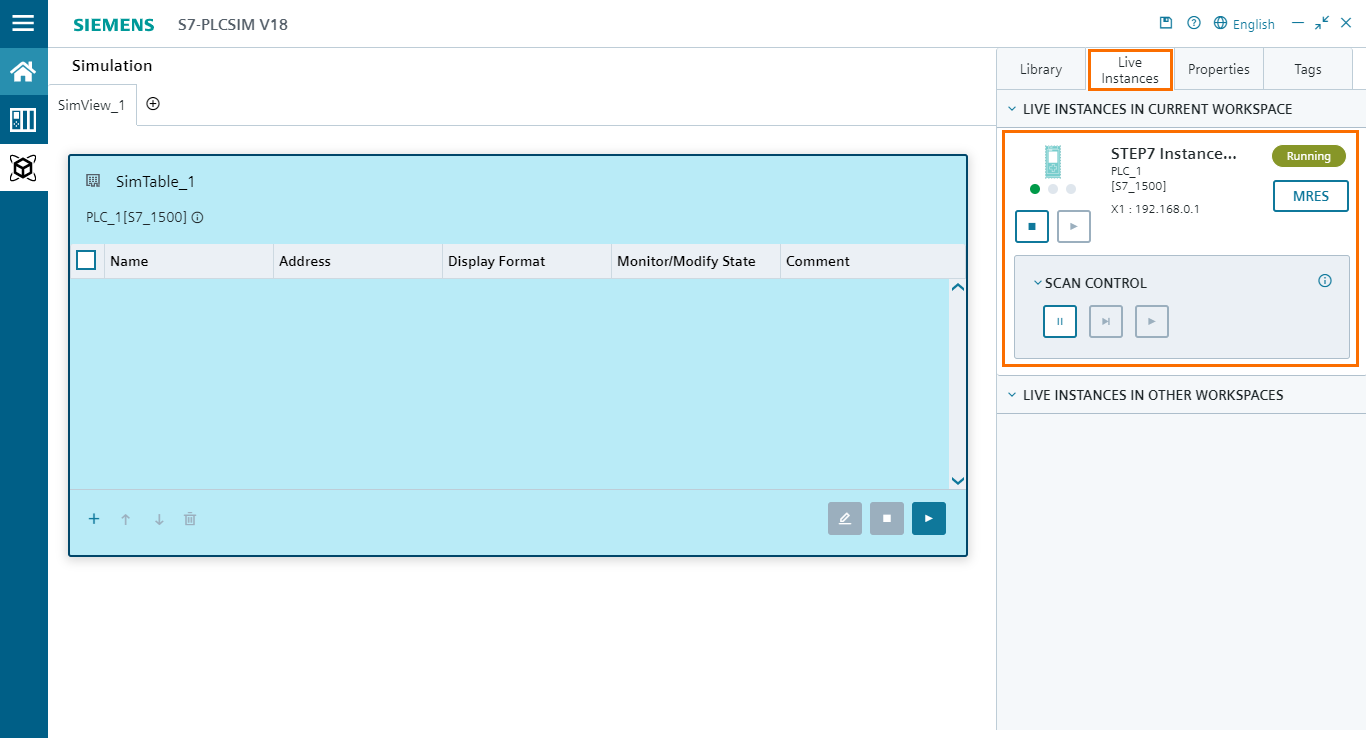Stop the STEP7 PLC instance
The height and width of the screenshot is (738, 1366).
pos(1031,226)
